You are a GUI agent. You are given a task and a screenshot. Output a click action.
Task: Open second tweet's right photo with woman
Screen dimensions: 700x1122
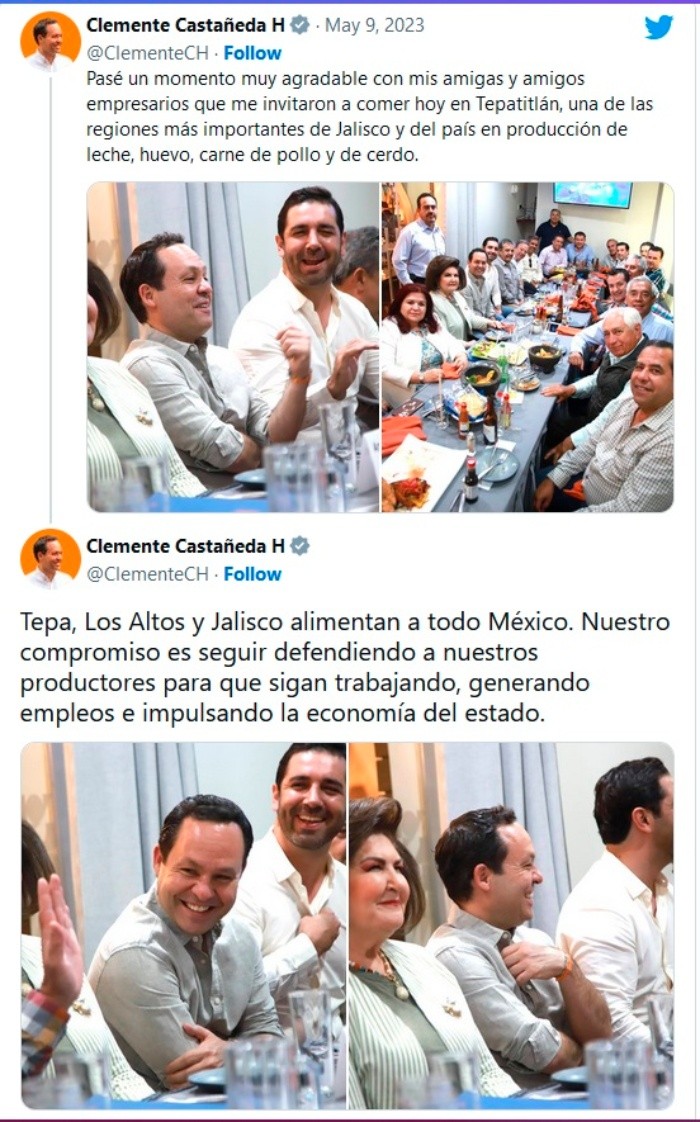coord(511,925)
